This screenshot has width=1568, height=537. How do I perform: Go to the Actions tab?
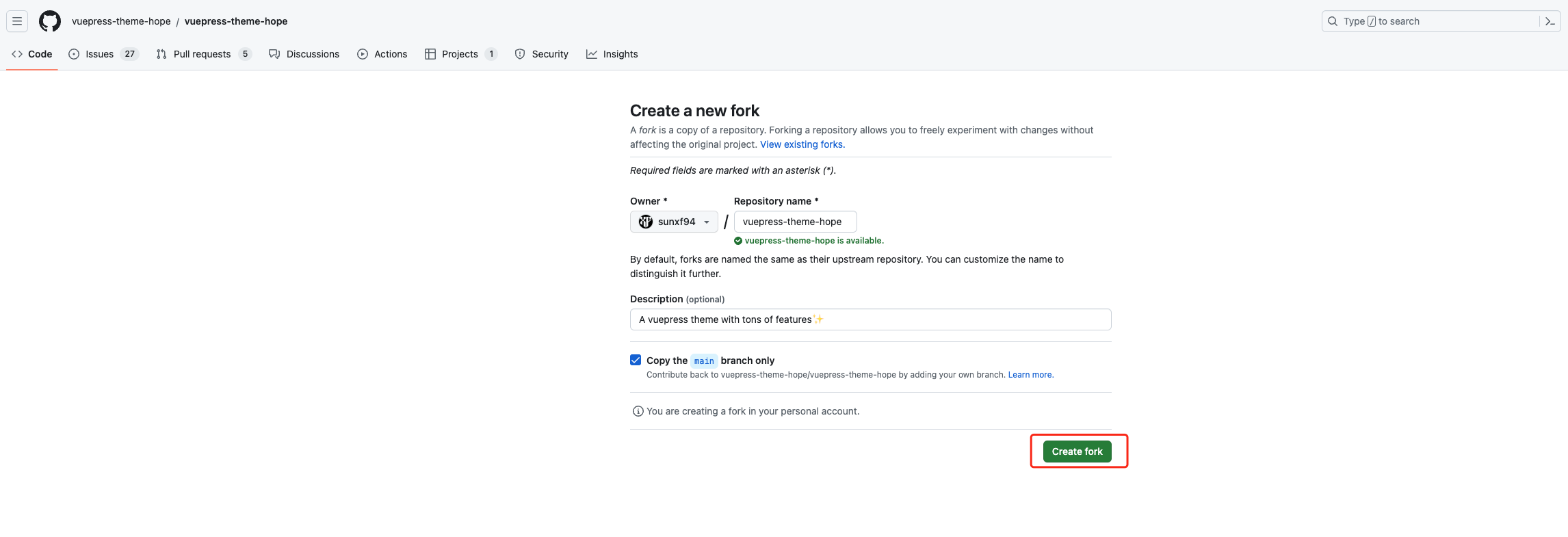point(382,54)
